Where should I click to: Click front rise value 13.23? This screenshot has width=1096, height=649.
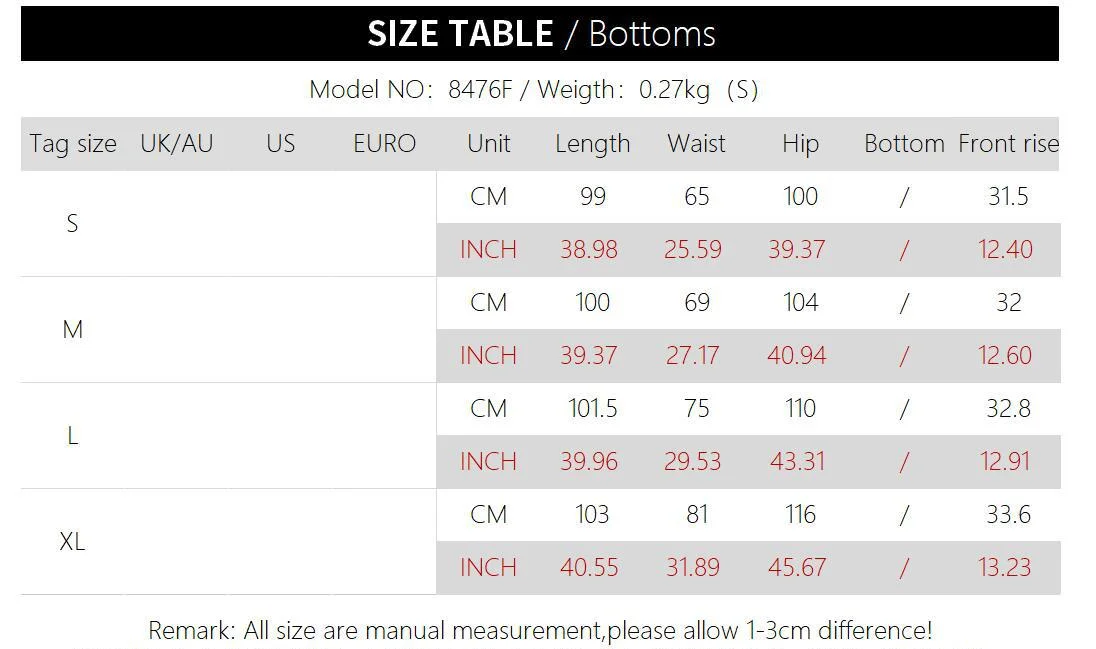tap(1004, 567)
